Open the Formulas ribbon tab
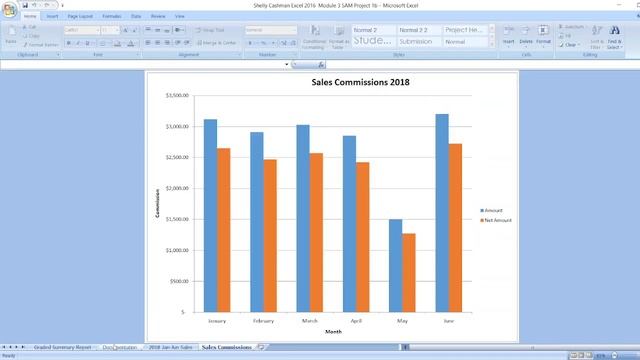 [111, 16]
